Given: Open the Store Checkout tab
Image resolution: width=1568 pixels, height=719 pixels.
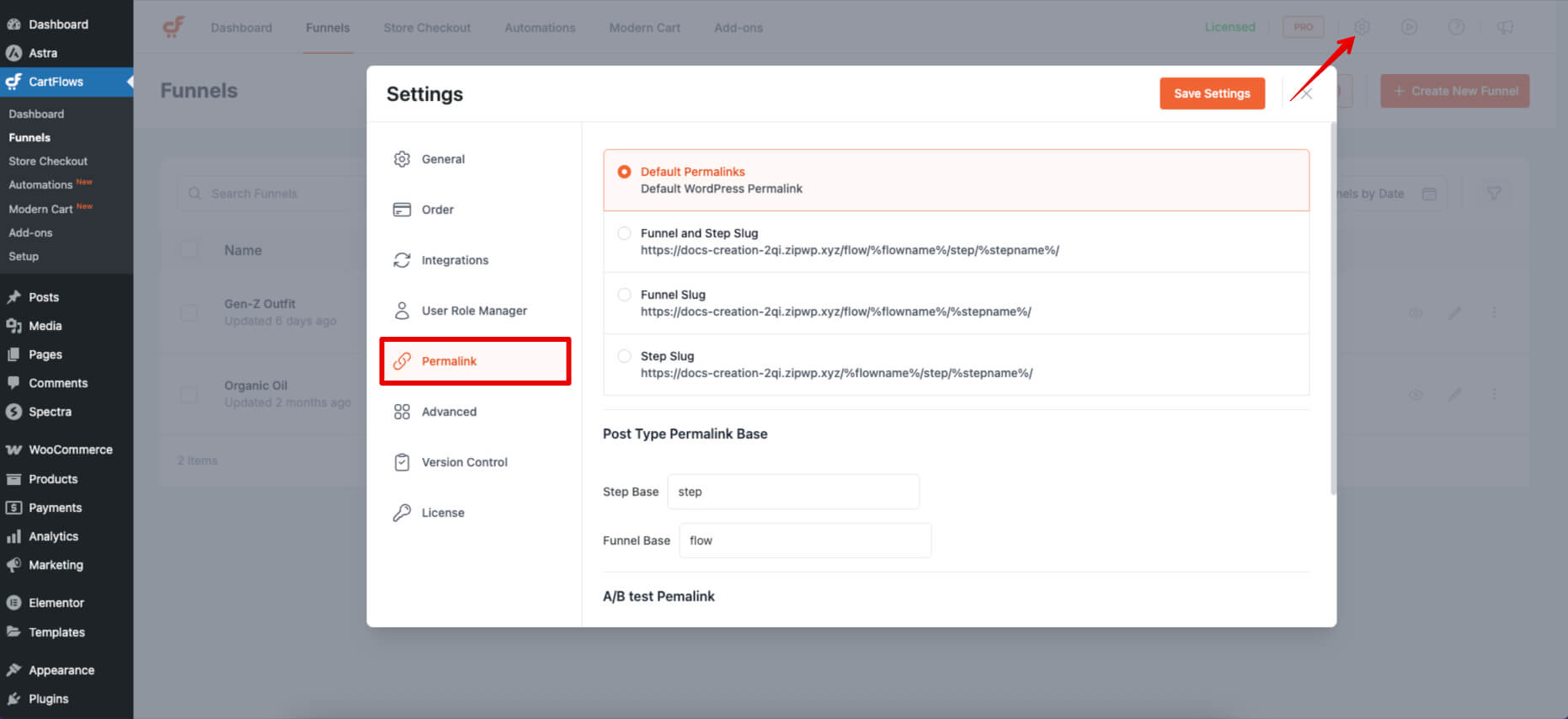Looking at the screenshot, I should coord(427,28).
